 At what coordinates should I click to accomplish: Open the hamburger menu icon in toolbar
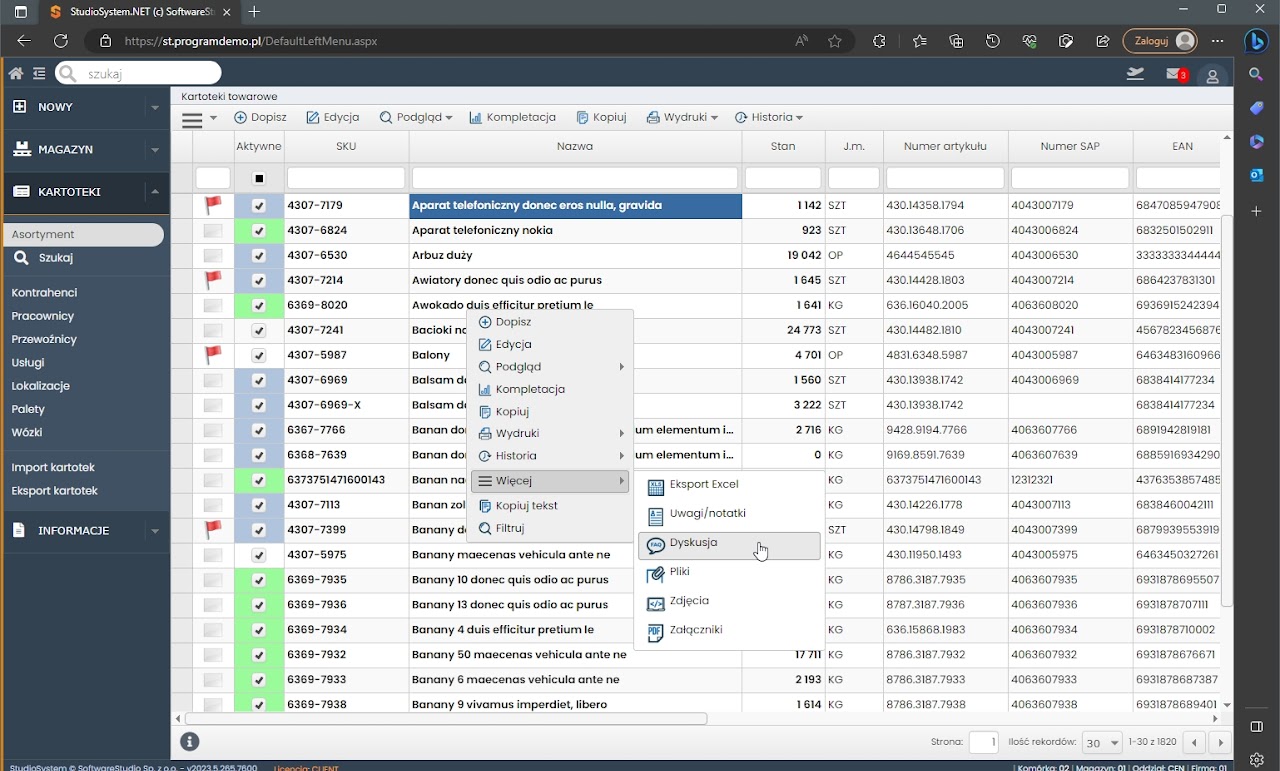point(192,119)
